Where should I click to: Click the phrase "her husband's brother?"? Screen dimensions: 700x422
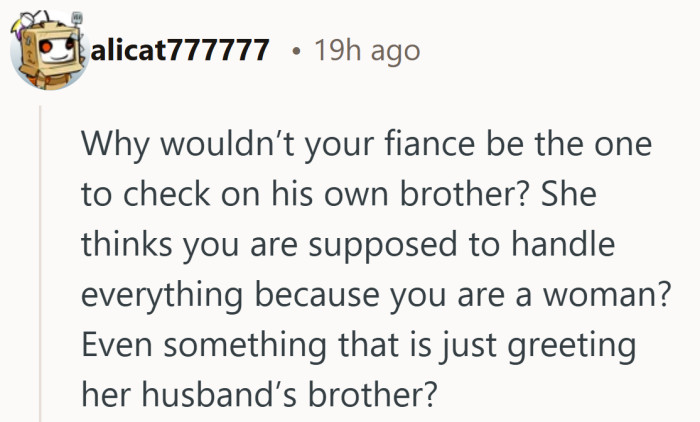coord(258,395)
